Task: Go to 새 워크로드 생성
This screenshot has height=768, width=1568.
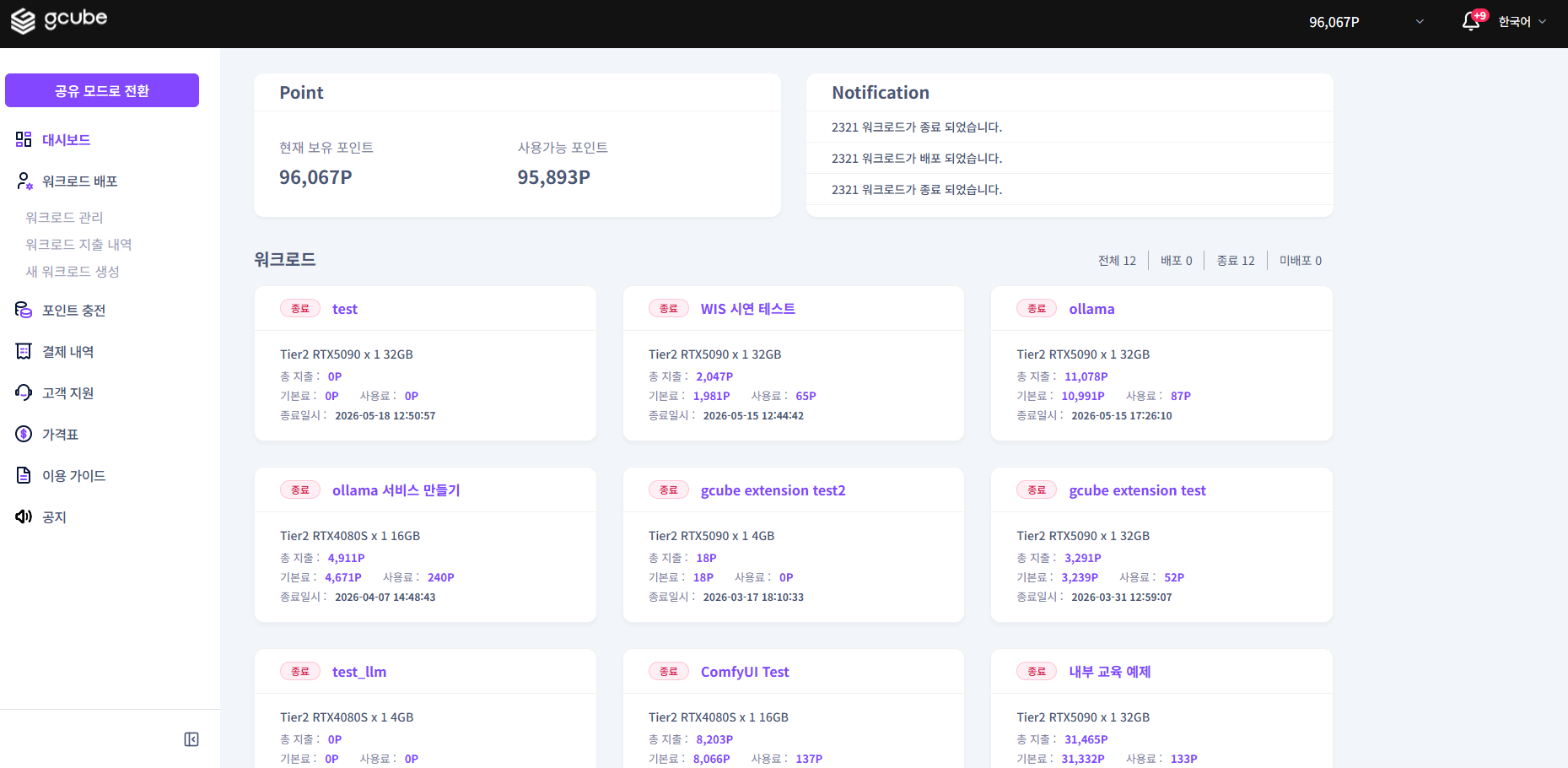Action: click(x=73, y=271)
